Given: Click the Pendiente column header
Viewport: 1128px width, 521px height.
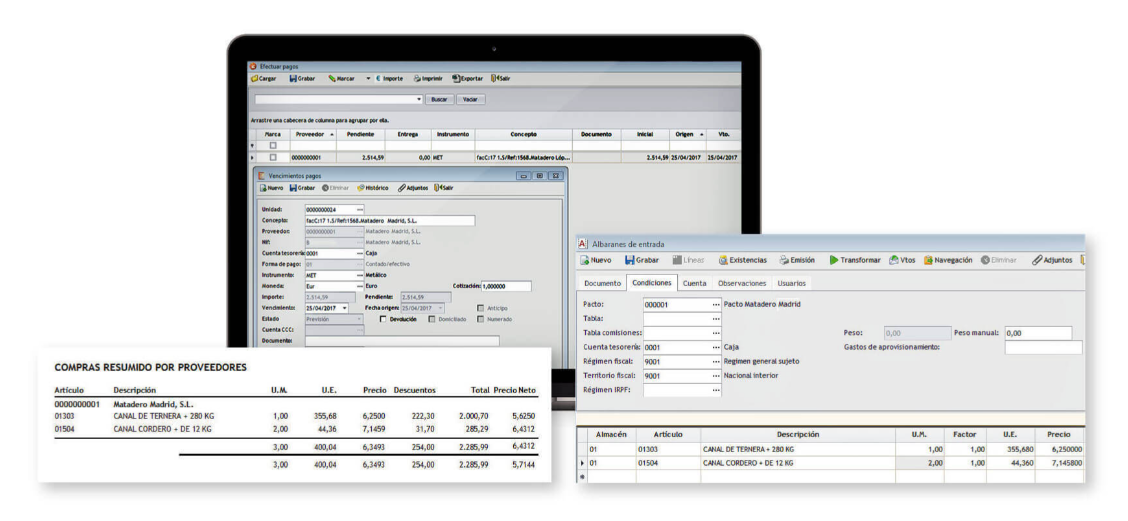Looking at the screenshot, I should point(360,135).
